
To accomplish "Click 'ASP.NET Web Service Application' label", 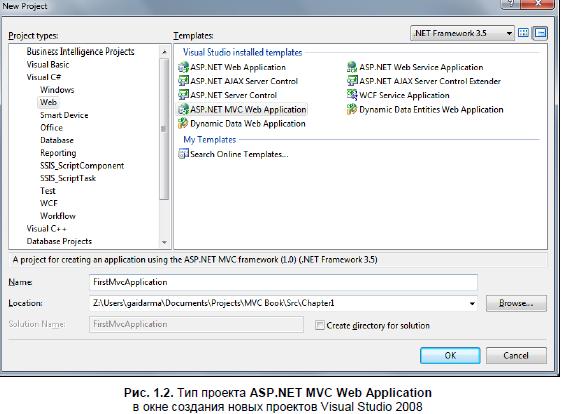I will tap(421, 67).
